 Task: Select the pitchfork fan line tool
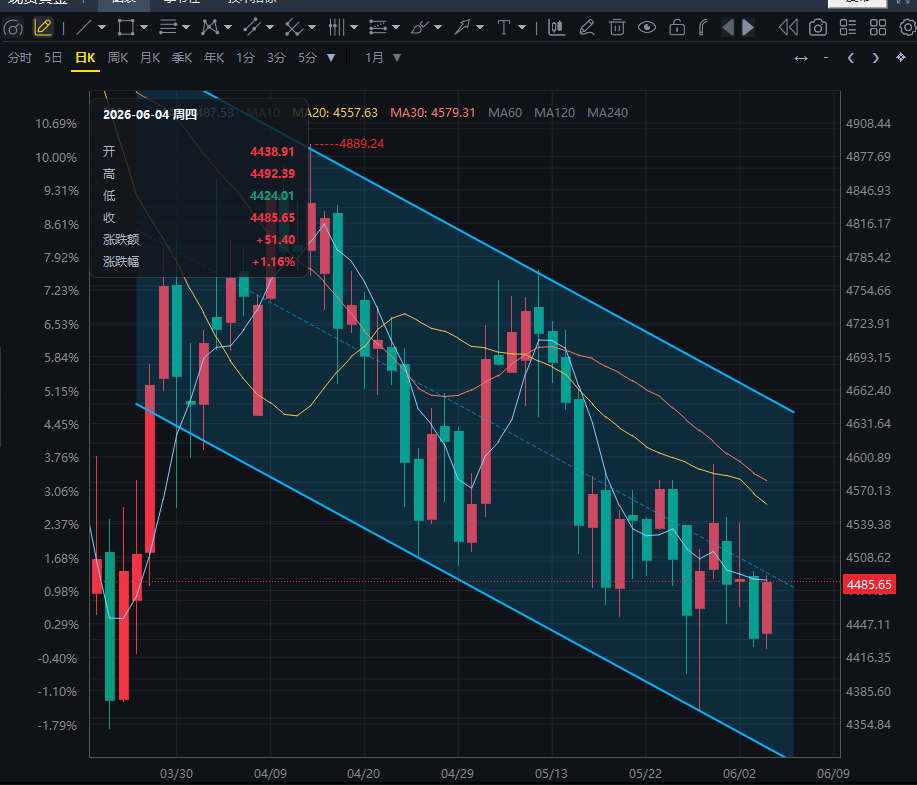[294, 27]
